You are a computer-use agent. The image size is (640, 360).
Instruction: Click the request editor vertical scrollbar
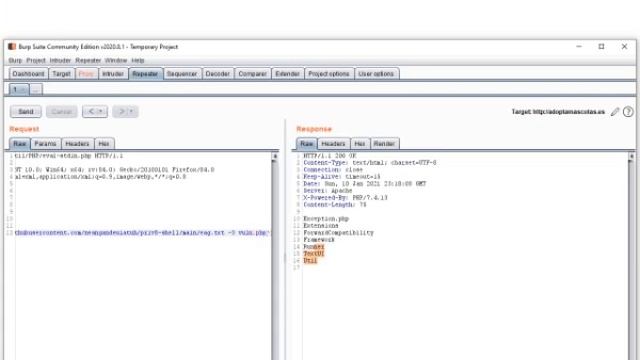(275, 257)
